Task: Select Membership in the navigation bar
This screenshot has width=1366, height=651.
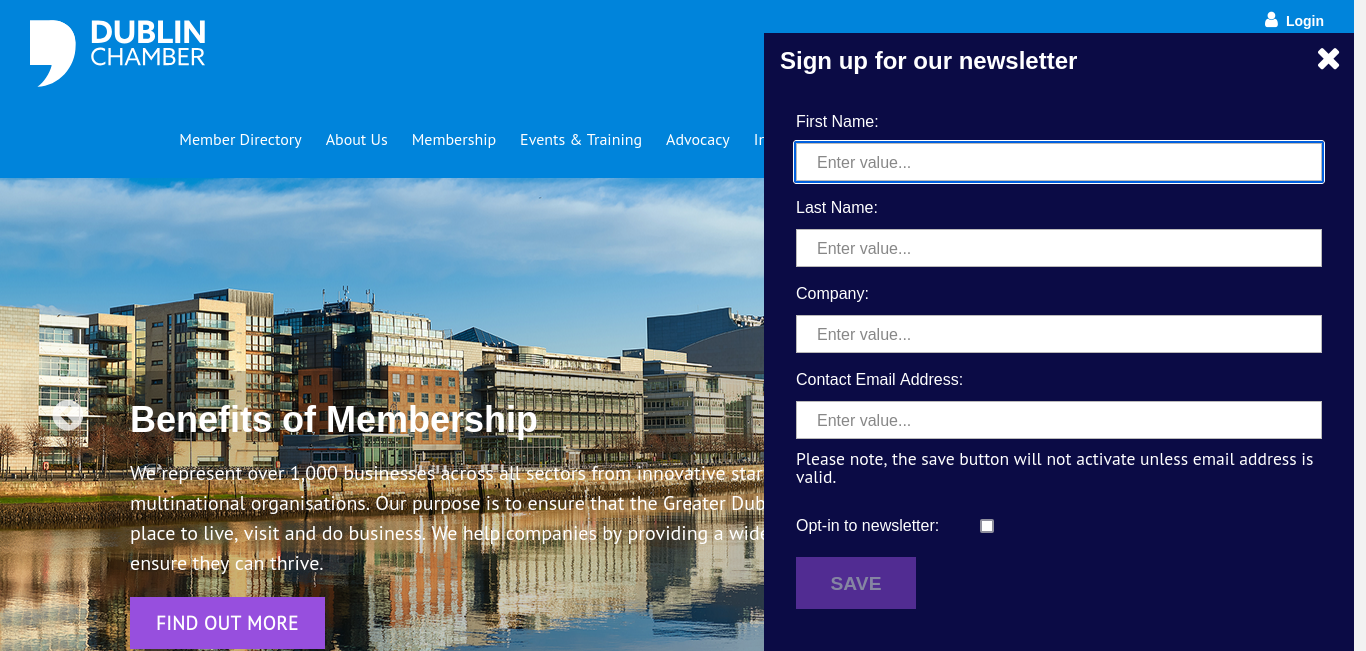Action: tap(454, 140)
